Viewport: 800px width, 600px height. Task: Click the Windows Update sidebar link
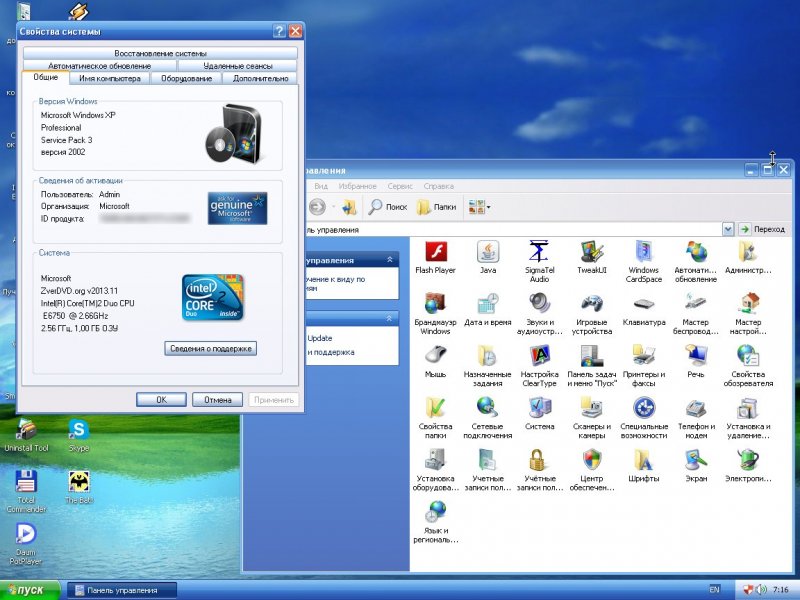click(320, 338)
